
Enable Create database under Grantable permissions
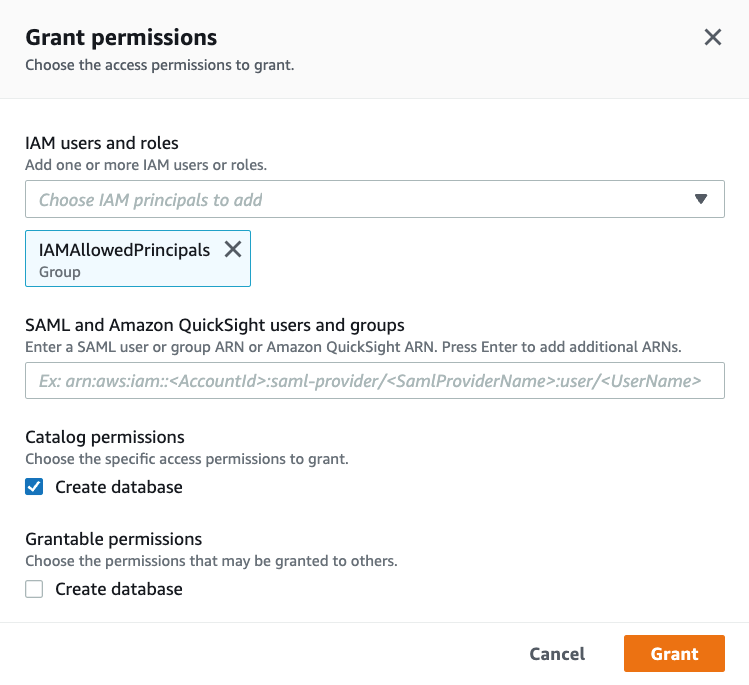35,589
